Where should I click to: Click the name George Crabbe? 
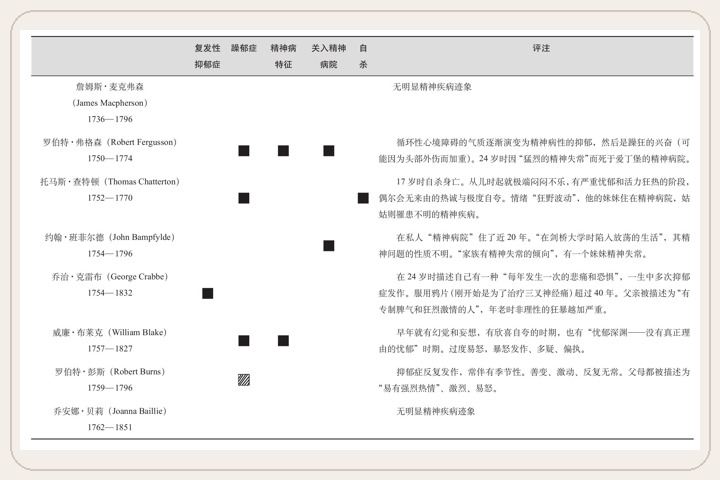click(x=137, y=277)
